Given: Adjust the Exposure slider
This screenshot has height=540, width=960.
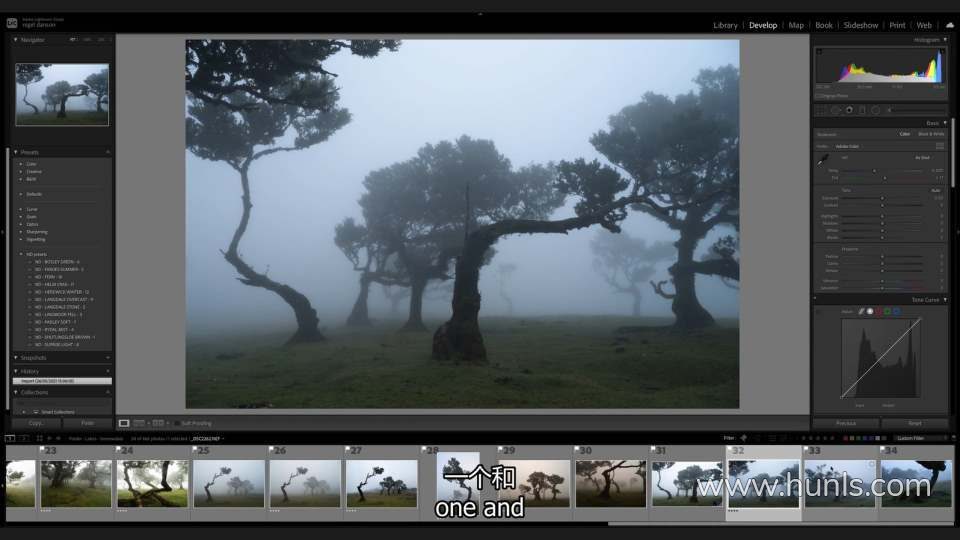Looking at the screenshot, I should click(x=882, y=198).
